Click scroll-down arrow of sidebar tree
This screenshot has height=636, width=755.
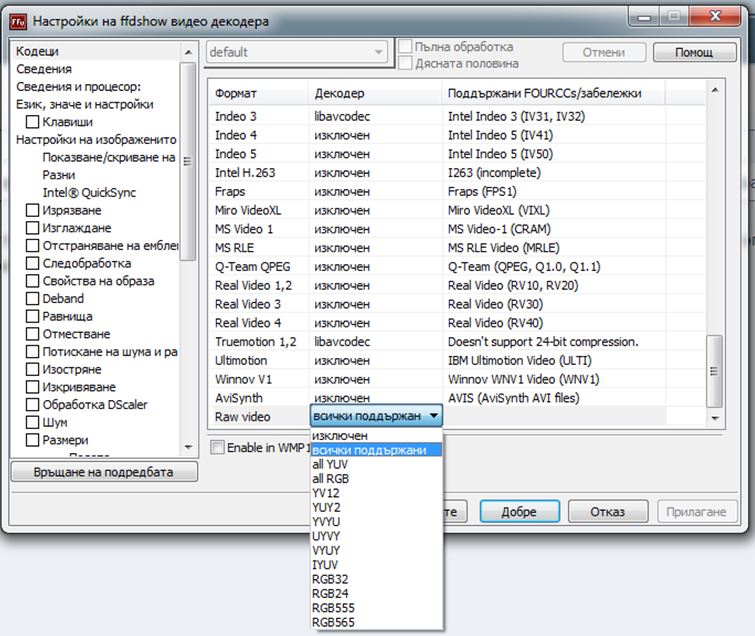188,447
